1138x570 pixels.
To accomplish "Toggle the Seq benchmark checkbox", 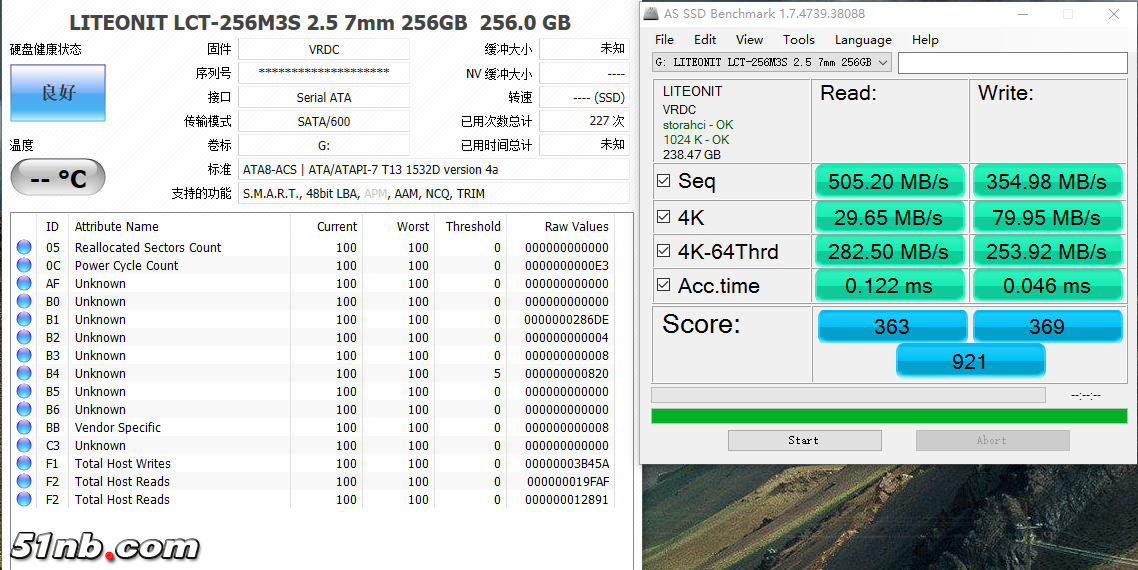I will pos(664,181).
